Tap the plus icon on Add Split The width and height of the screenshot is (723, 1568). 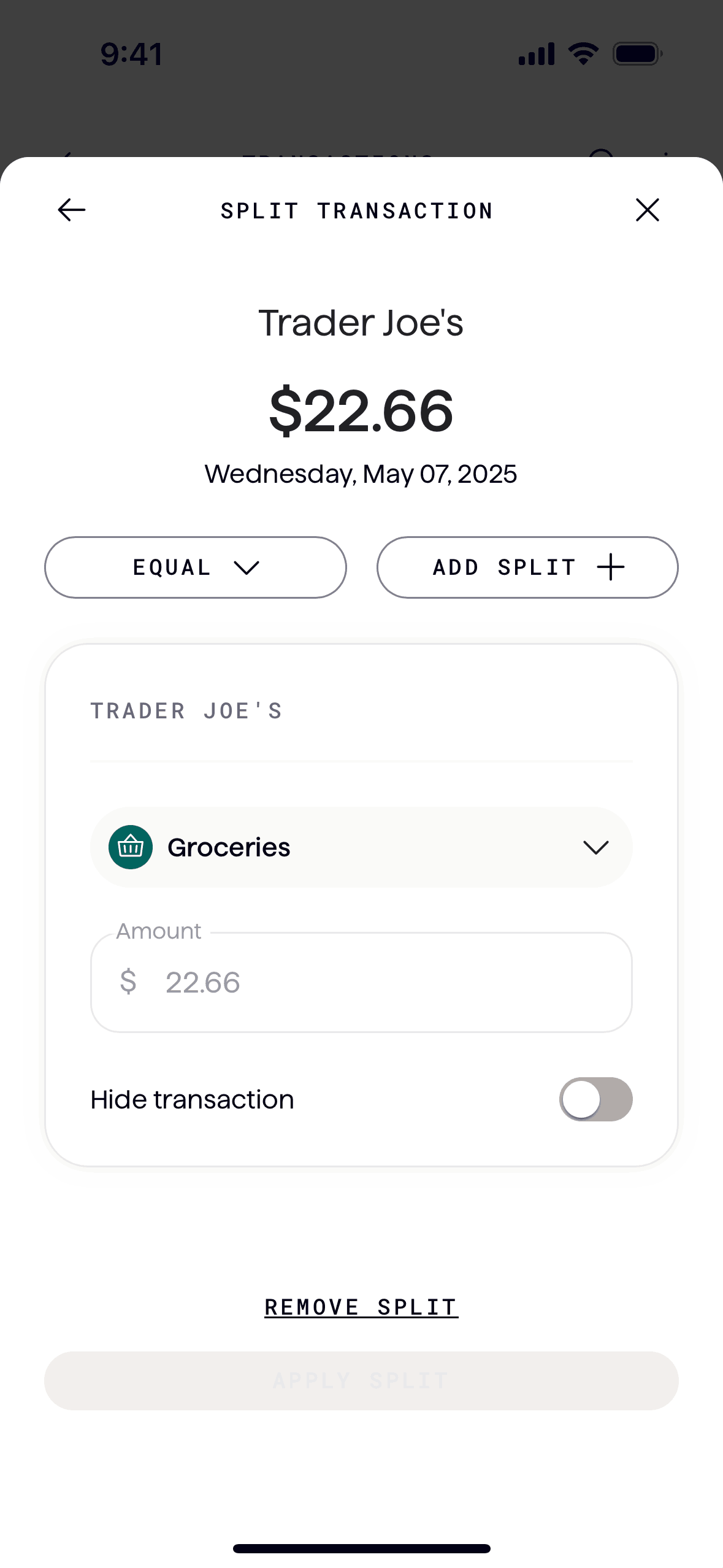pos(611,567)
